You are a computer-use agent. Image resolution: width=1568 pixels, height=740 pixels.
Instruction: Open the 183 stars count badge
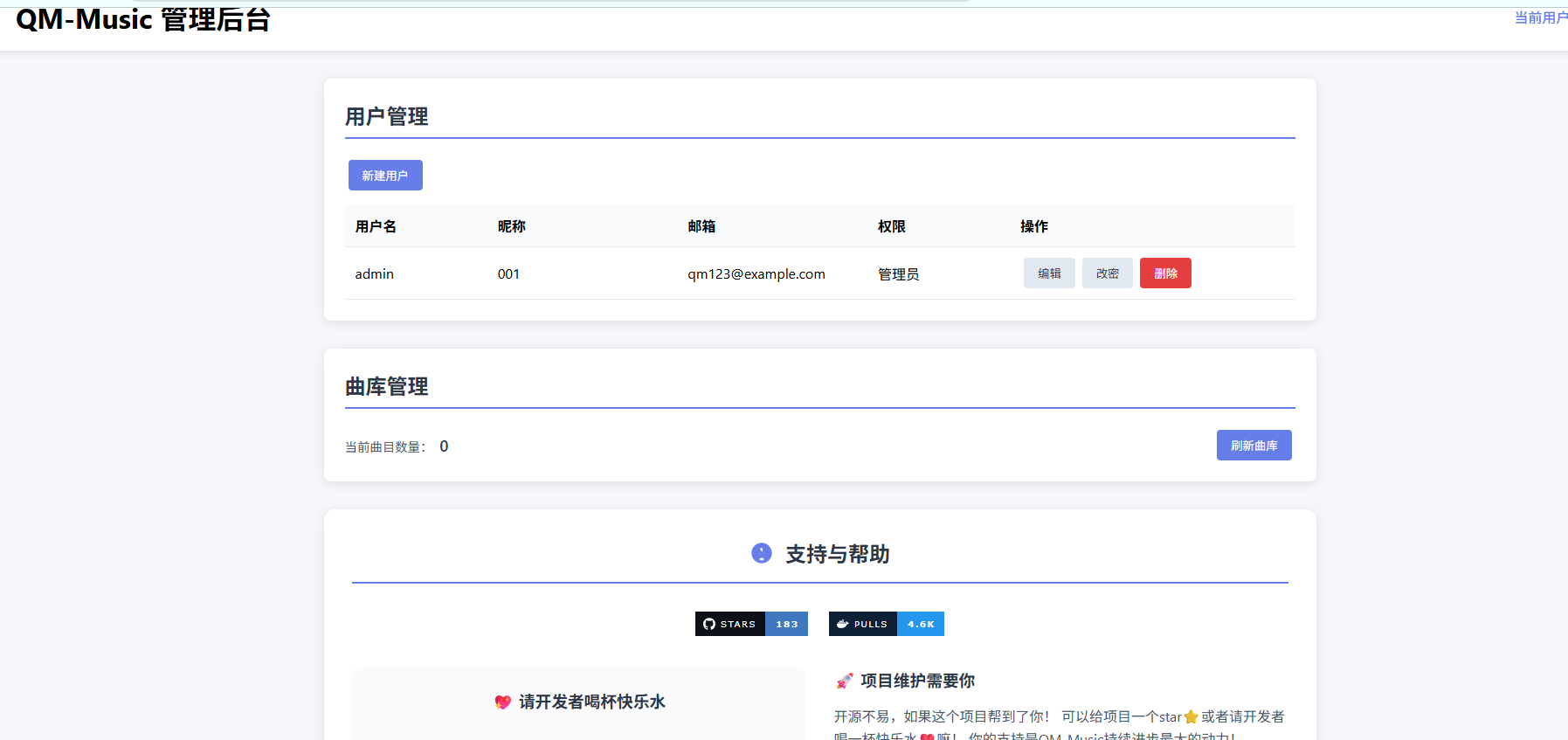(x=787, y=624)
